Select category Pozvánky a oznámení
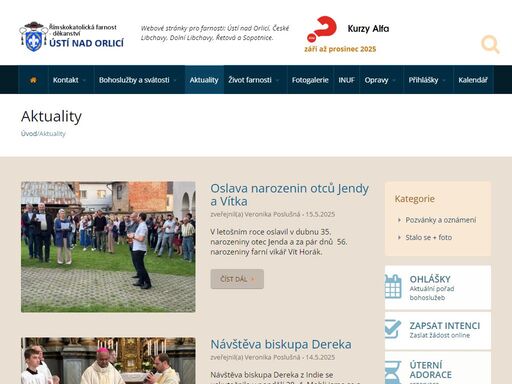Viewport: 512px width, 384px height. point(441,220)
